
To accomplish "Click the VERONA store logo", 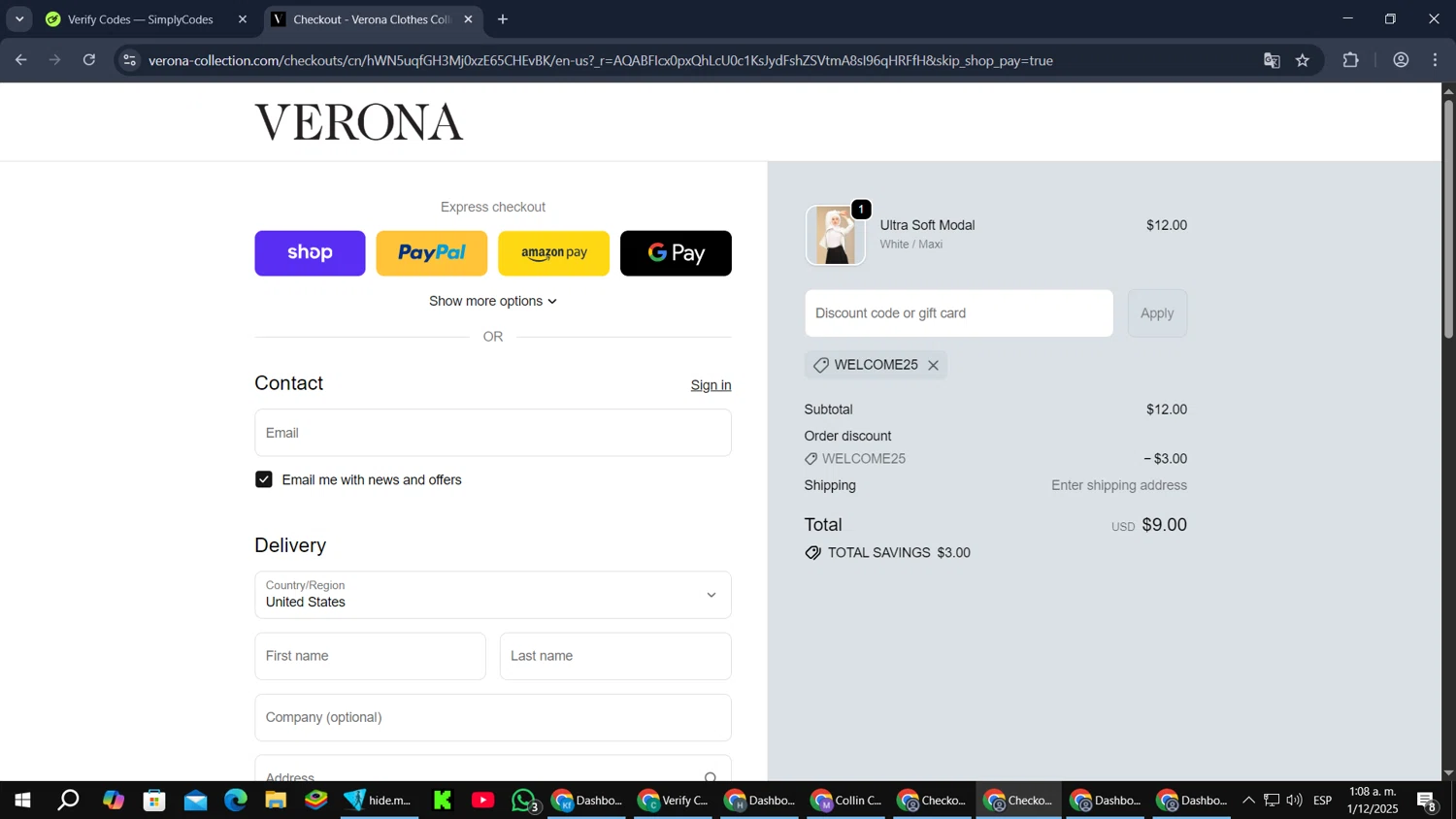I will tap(359, 122).
